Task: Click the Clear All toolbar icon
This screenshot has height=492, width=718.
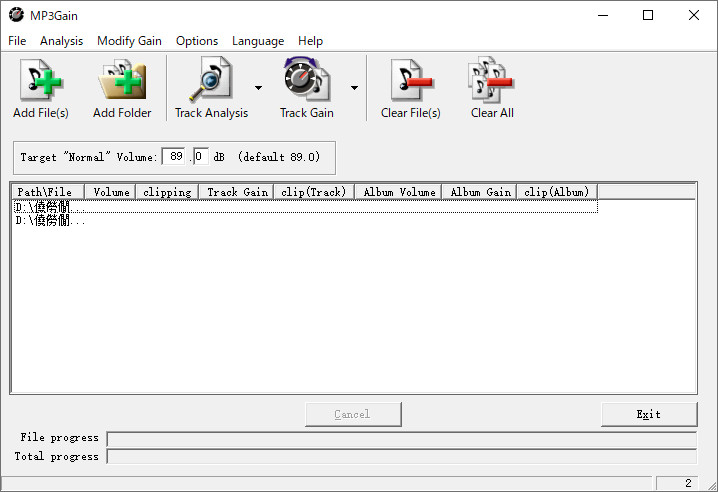Action: 492,88
